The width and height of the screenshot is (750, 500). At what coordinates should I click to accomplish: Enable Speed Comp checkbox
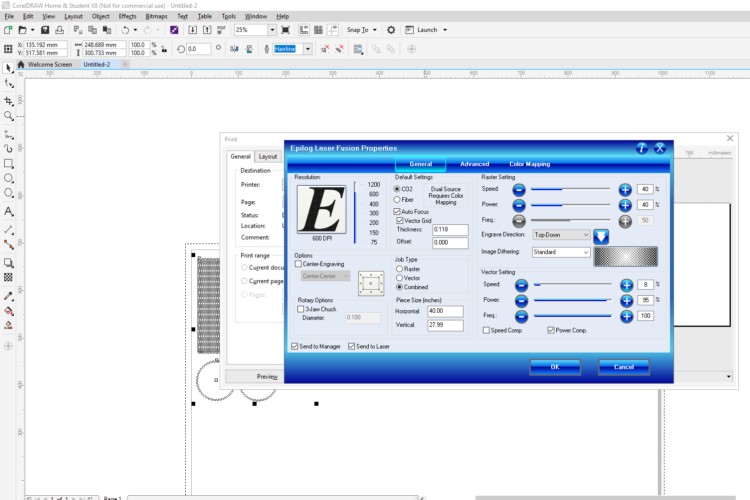(486, 330)
